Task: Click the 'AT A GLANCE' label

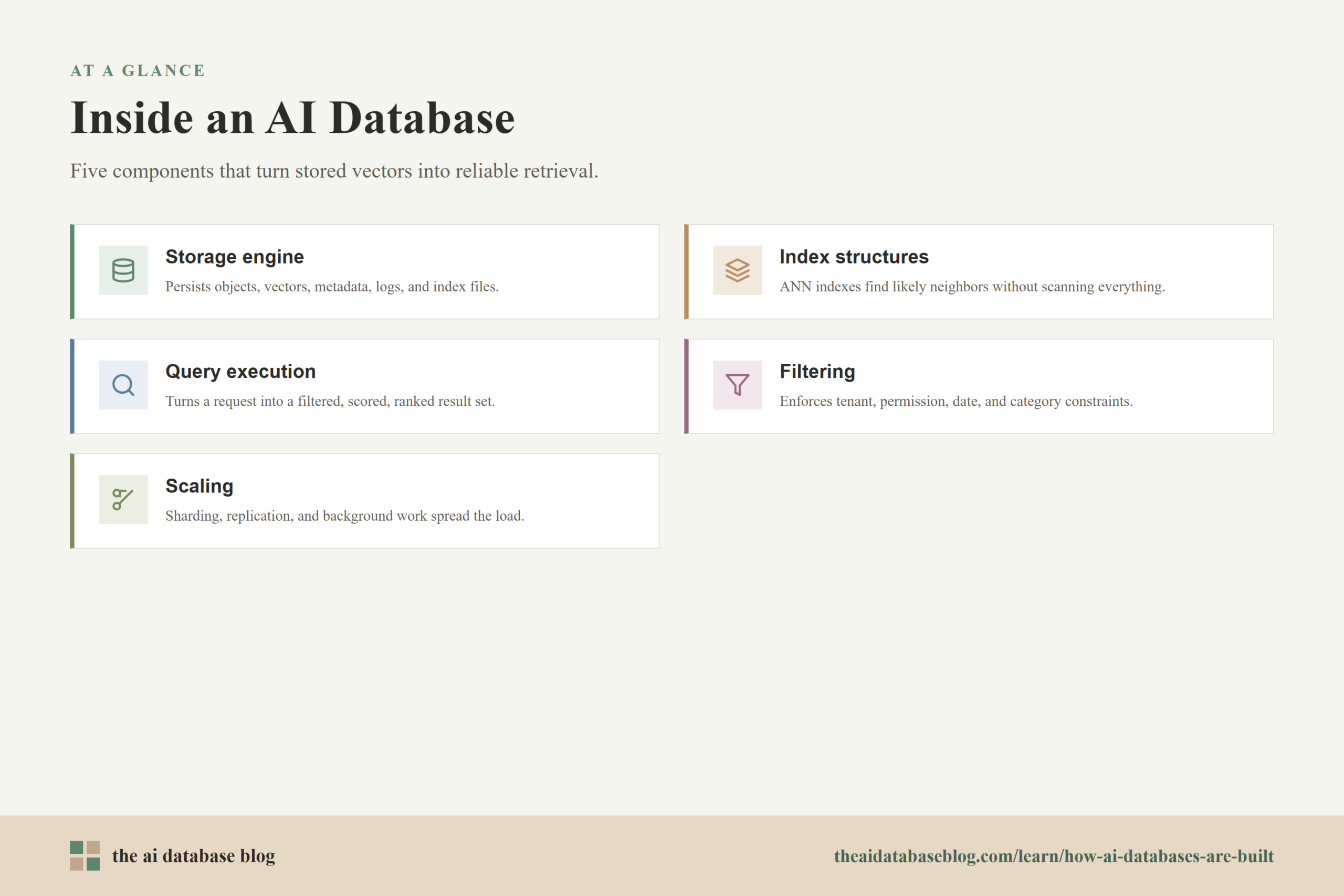Action: tap(137, 71)
